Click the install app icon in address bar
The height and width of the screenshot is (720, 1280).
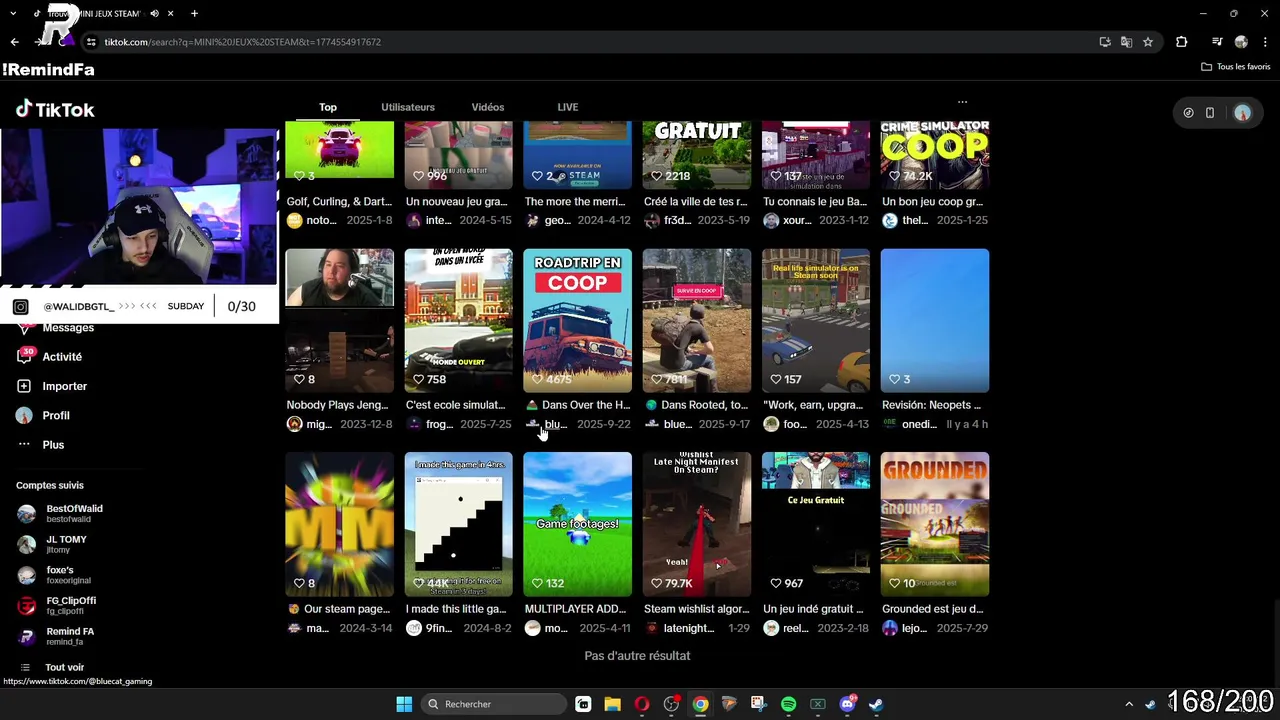[1105, 42]
